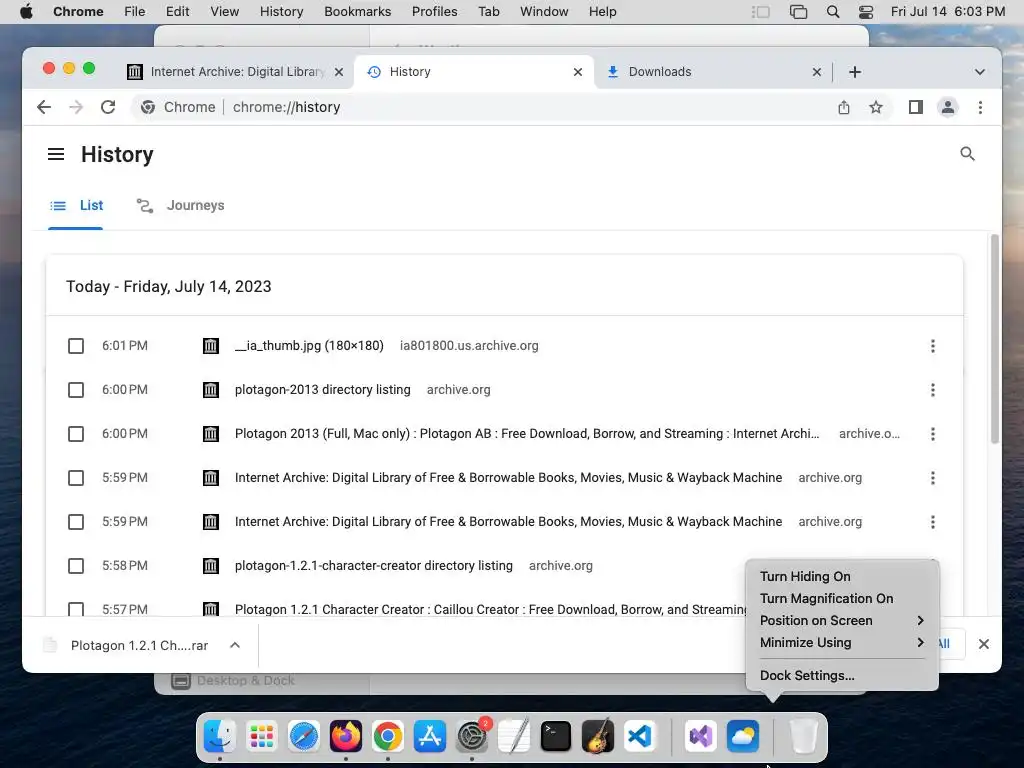Launch GarageBand from the Dock
Screen dimensions: 1024x768
(598, 737)
